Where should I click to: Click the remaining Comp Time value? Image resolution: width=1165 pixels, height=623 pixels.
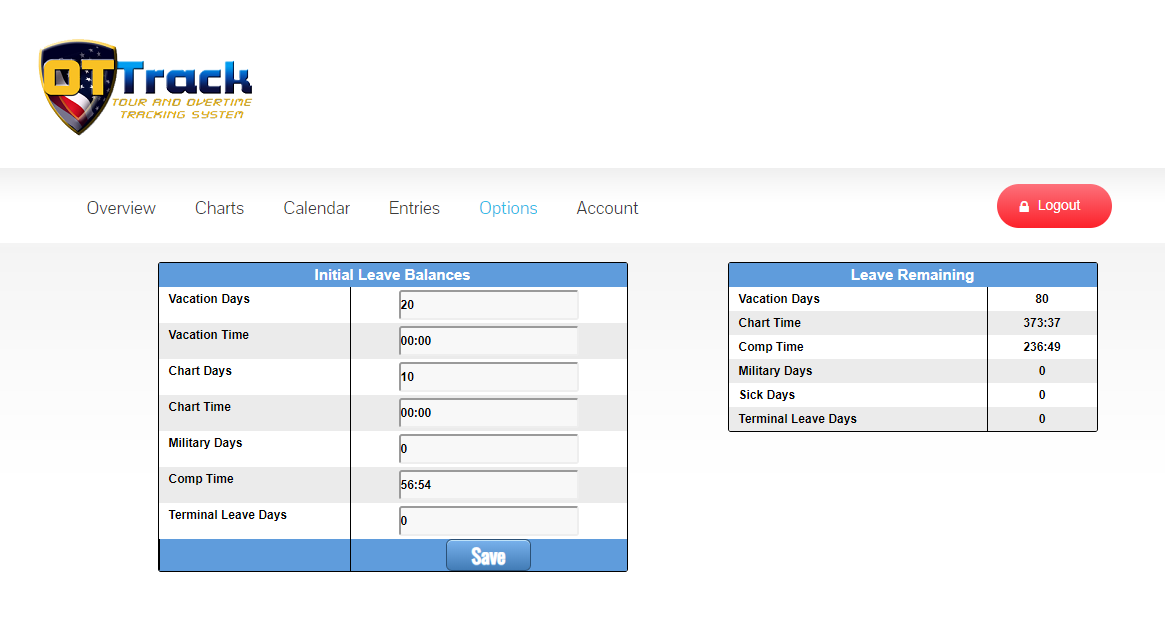click(x=1041, y=347)
